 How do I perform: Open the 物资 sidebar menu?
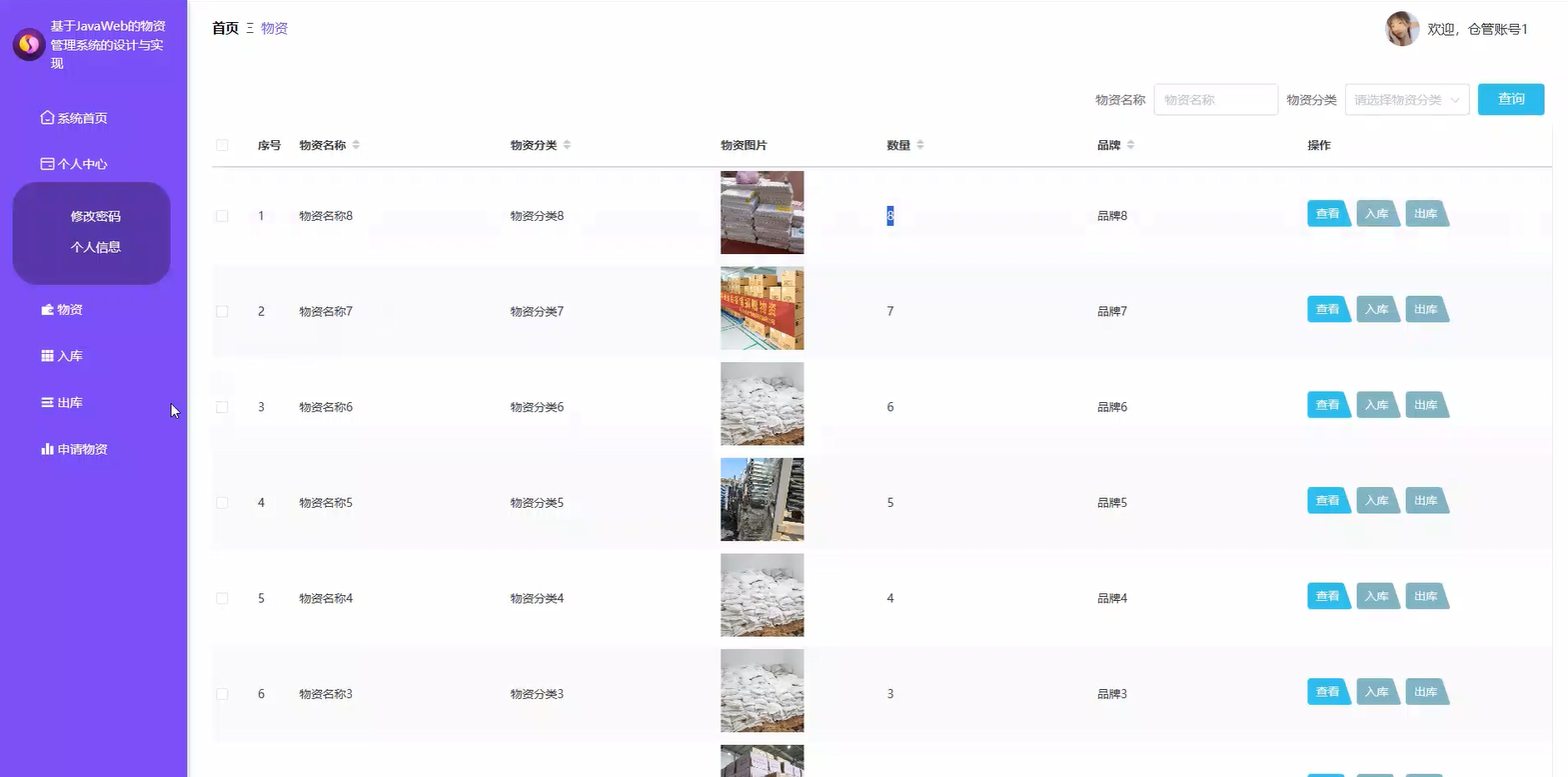tap(70, 310)
